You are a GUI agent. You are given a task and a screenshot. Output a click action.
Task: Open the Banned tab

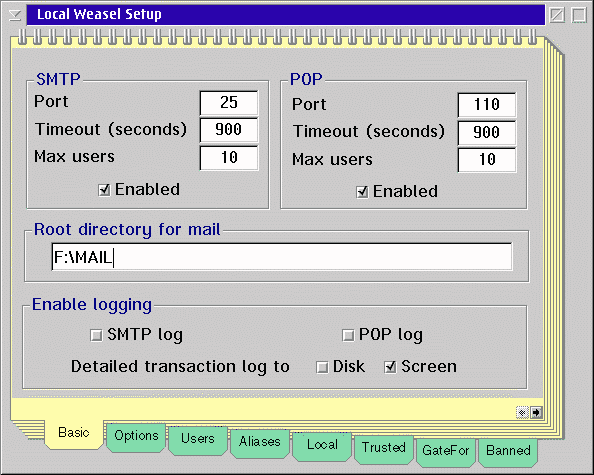[508, 452]
